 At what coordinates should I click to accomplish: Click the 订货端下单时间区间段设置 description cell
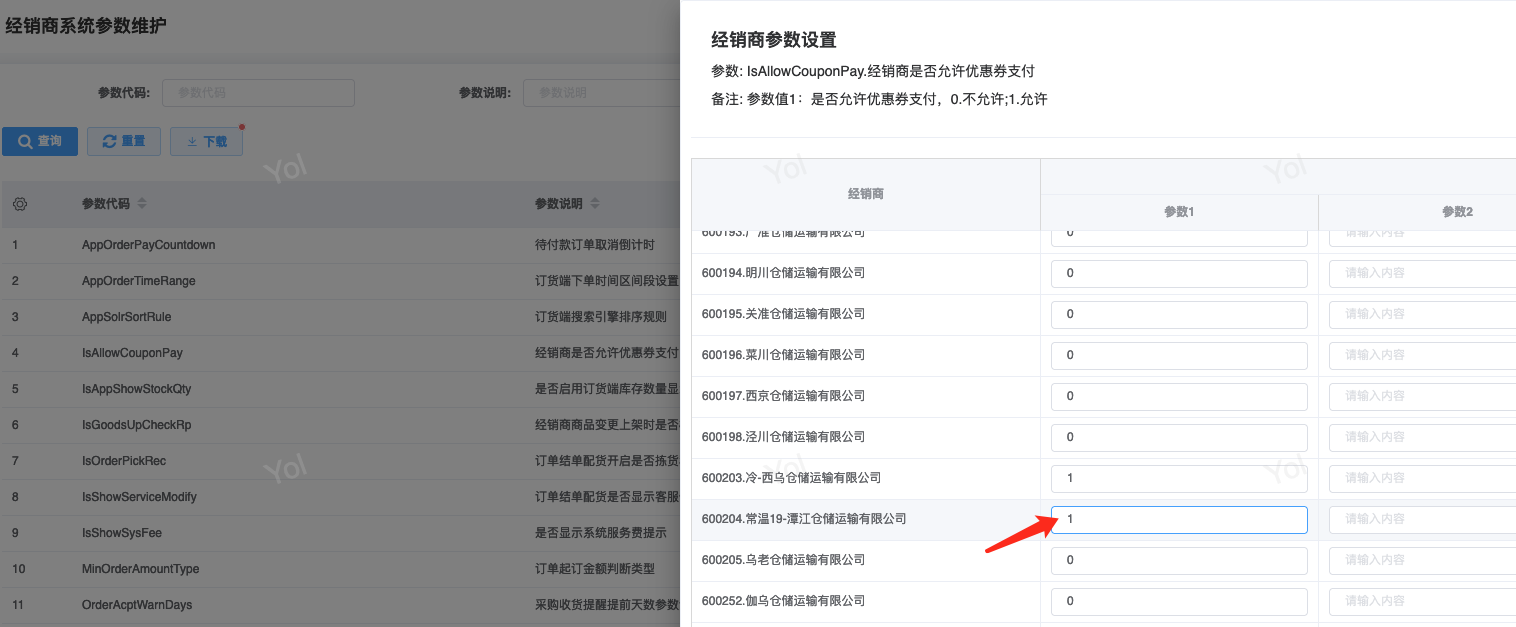(x=607, y=281)
